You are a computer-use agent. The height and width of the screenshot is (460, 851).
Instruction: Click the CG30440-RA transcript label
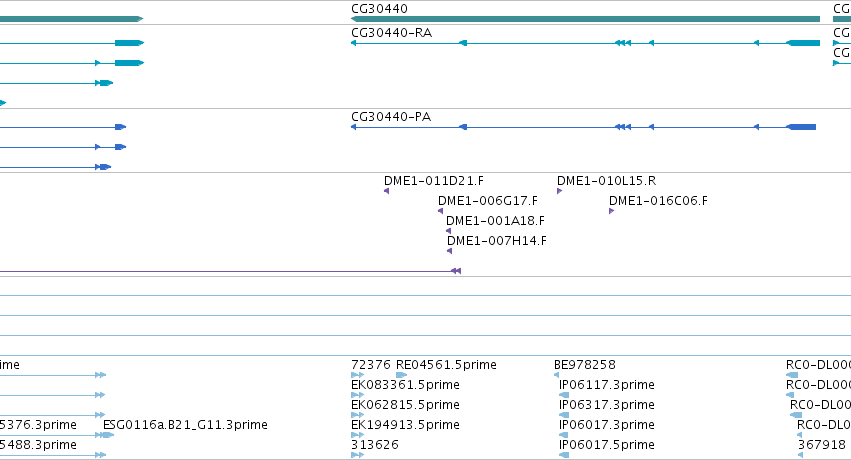[x=391, y=33]
